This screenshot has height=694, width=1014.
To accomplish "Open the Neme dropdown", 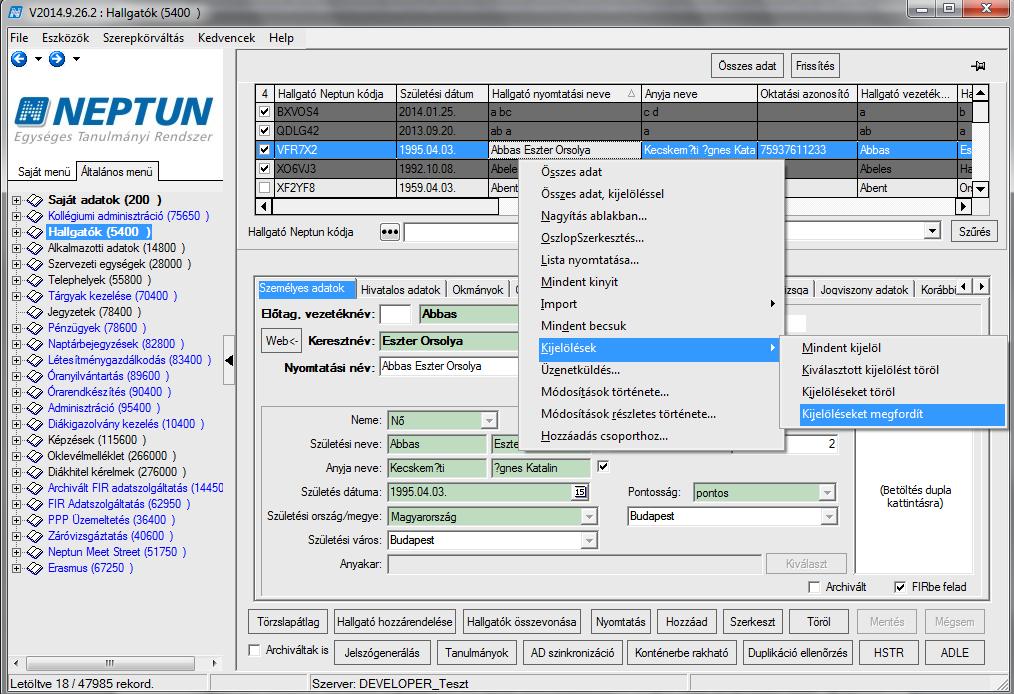I will pos(489,420).
